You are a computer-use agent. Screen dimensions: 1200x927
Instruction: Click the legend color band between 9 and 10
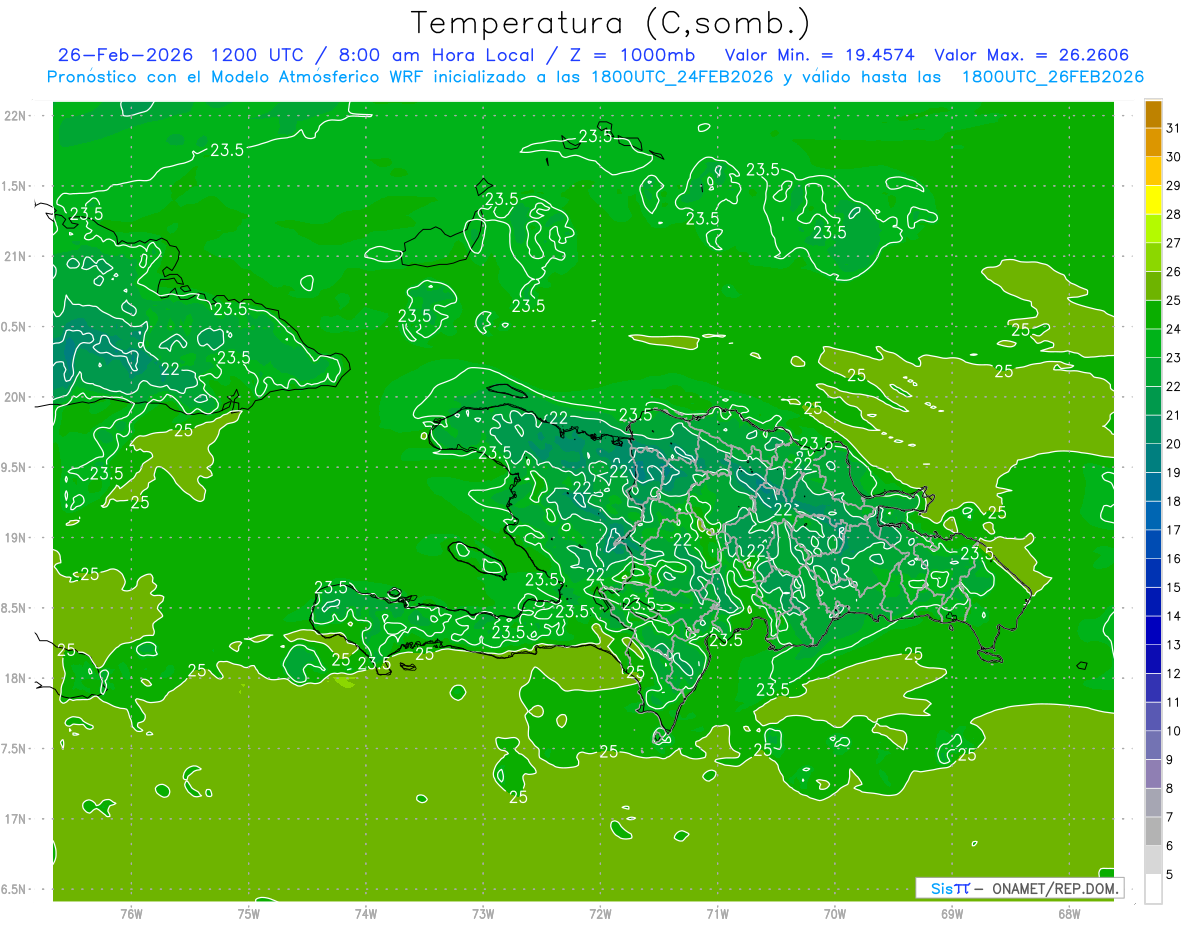(x=1154, y=745)
